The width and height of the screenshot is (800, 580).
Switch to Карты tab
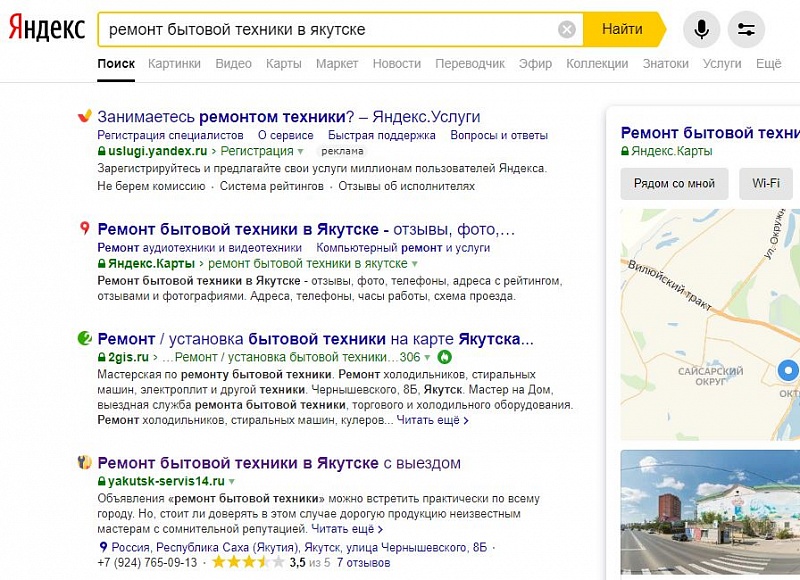coord(284,64)
